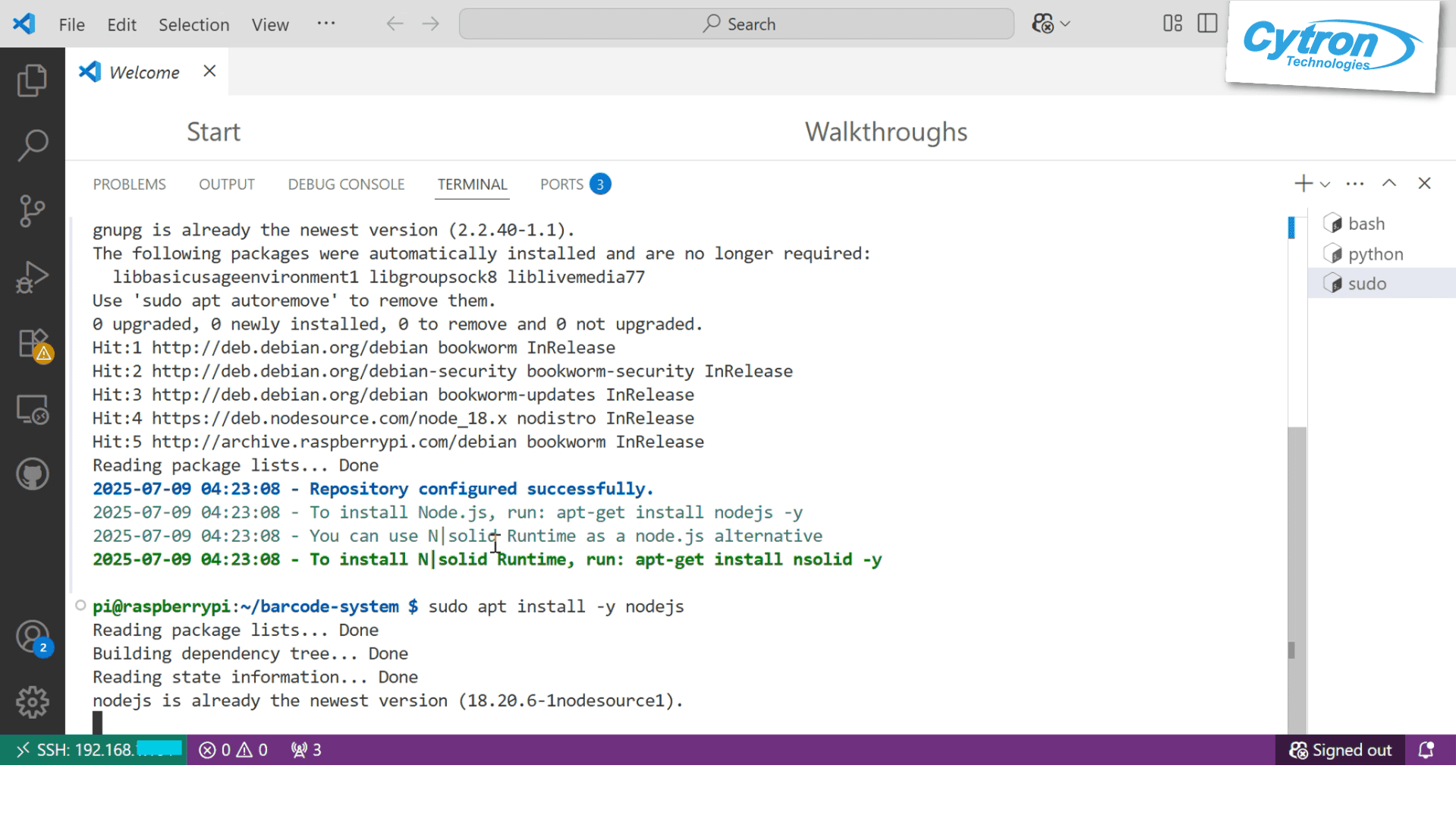Image resolution: width=1456 pixels, height=819 pixels.
Task: Open the Remote Explorer view
Action: point(32,410)
